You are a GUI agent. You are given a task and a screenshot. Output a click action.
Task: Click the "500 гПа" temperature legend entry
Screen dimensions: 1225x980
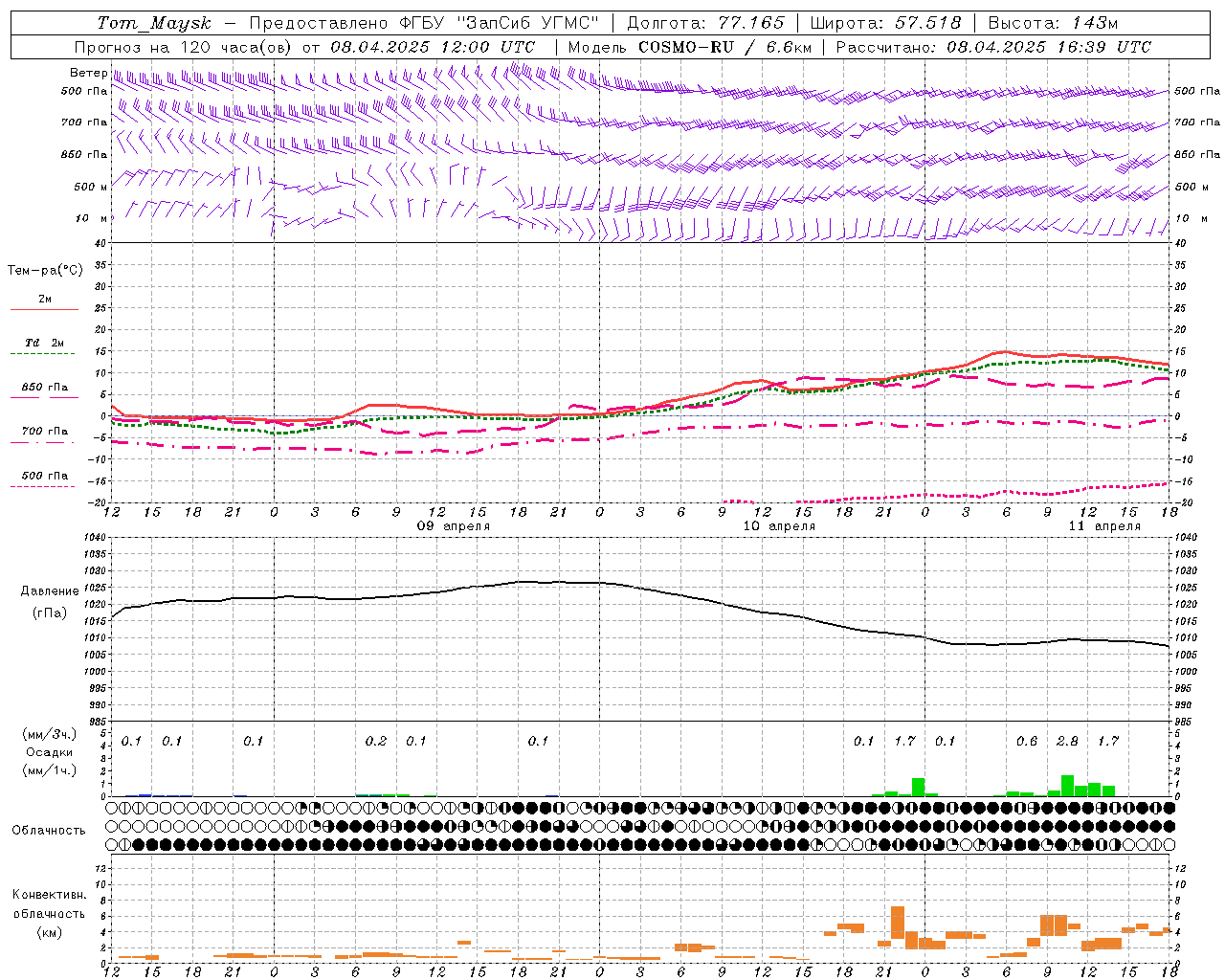click(45, 476)
